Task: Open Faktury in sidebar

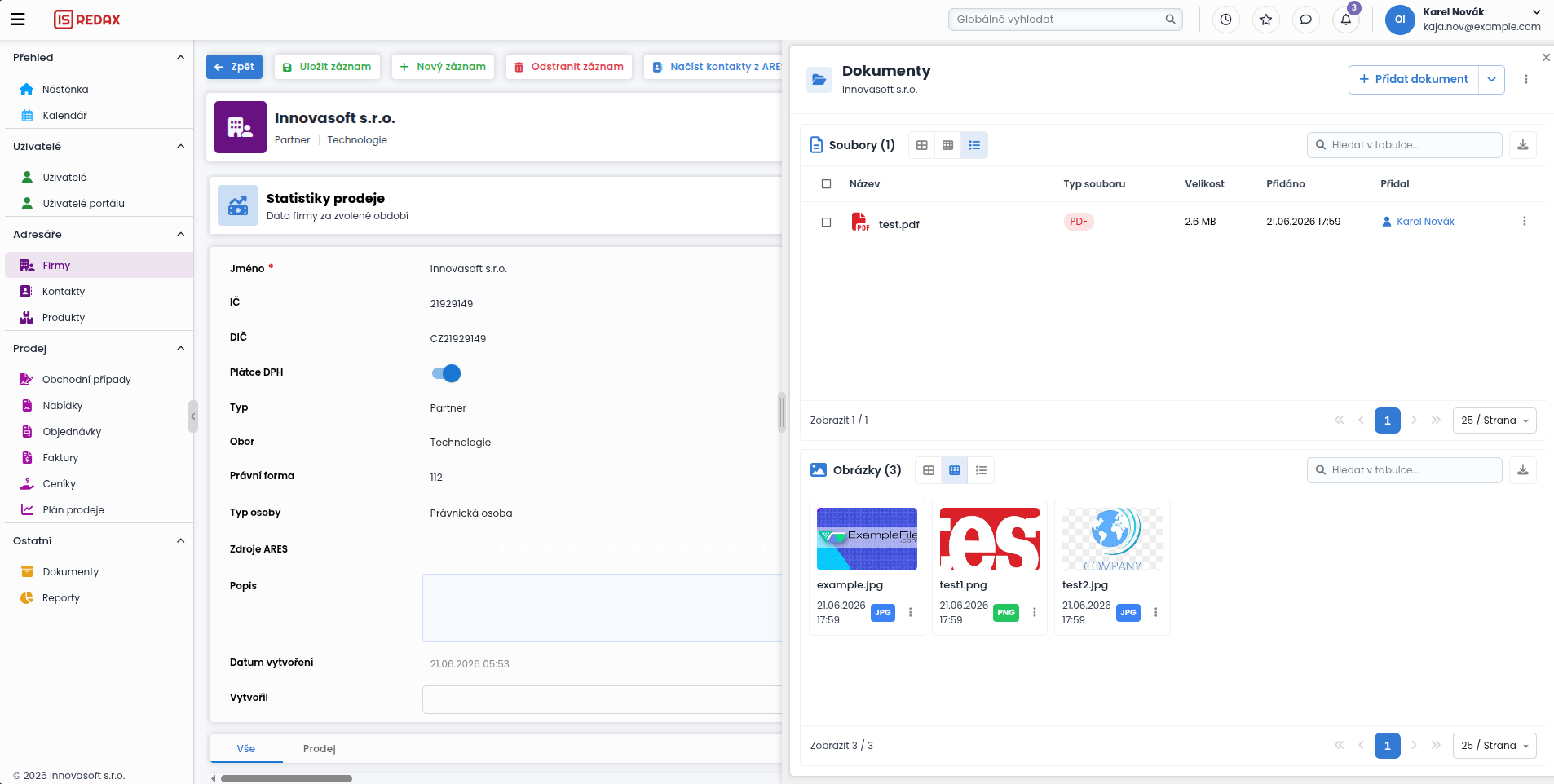Action: click(x=60, y=458)
